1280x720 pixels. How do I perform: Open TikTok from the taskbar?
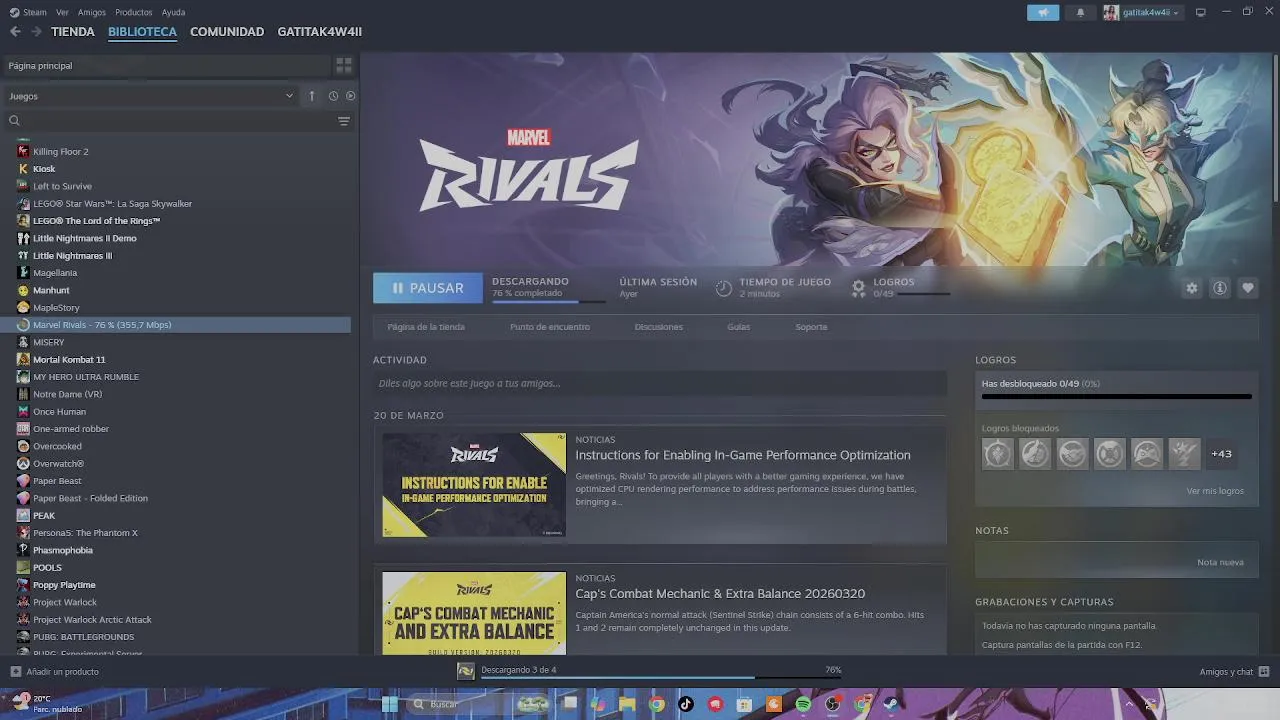tap(686, 704)
